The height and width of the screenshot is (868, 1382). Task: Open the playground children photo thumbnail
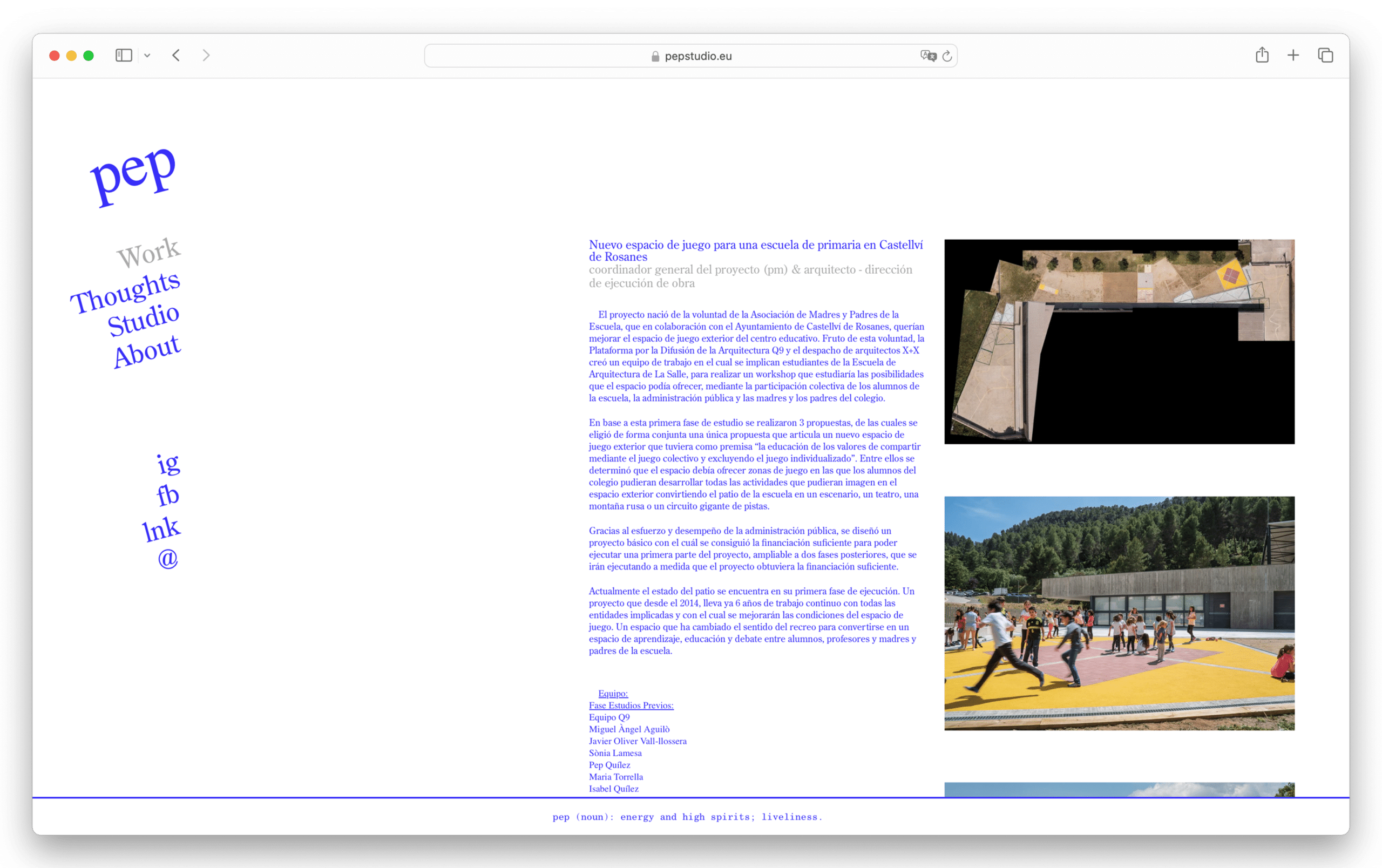click(x=1119, y=613)
